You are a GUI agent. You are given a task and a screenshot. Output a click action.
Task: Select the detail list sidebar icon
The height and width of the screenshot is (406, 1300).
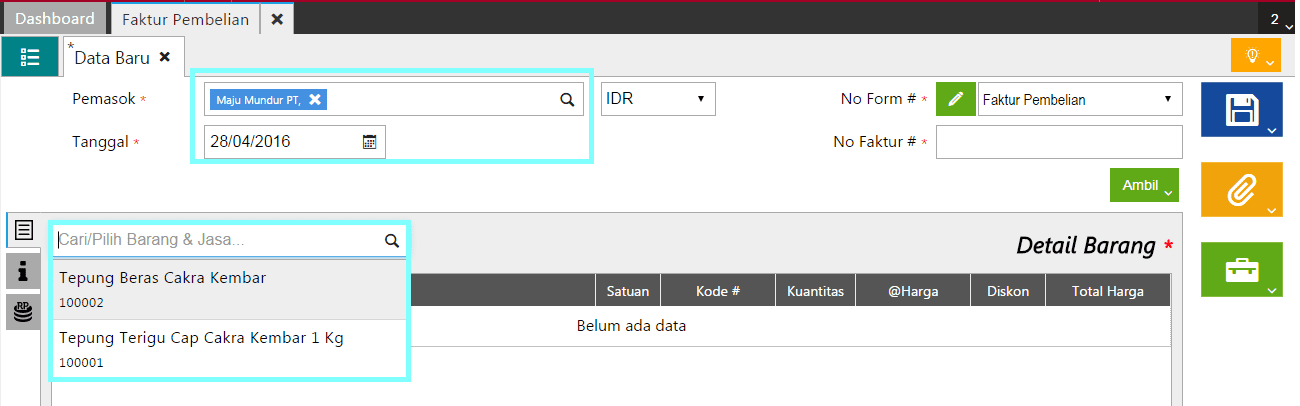pyautogui.click(x=23, y=230)
